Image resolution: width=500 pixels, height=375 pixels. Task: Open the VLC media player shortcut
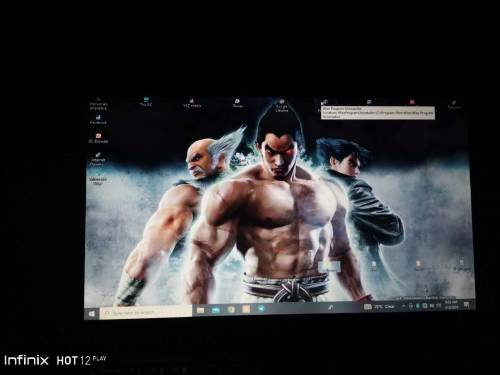(192, 103)
